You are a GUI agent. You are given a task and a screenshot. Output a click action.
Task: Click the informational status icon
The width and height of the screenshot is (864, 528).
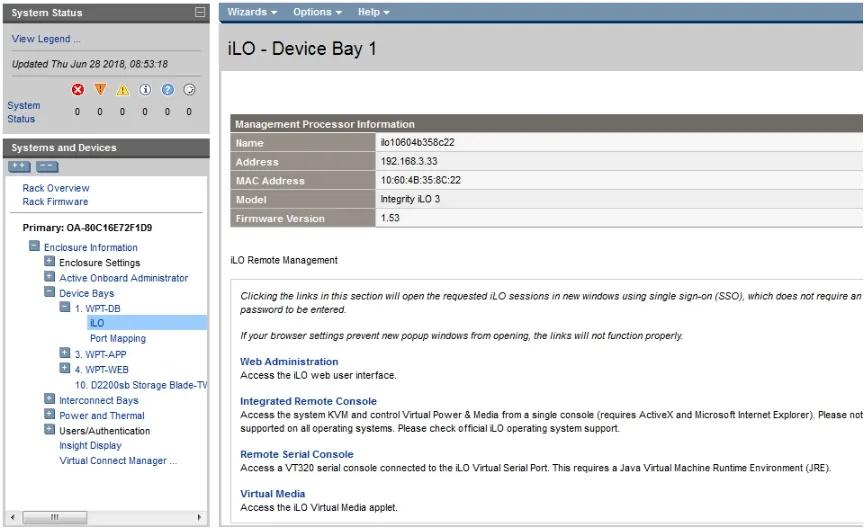pos(145,90)
